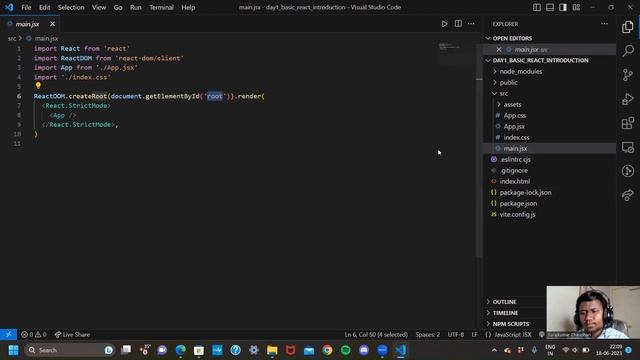Open the Run and Debug view
The width and height of the screenshot is (640, 360).
[628, 99]
